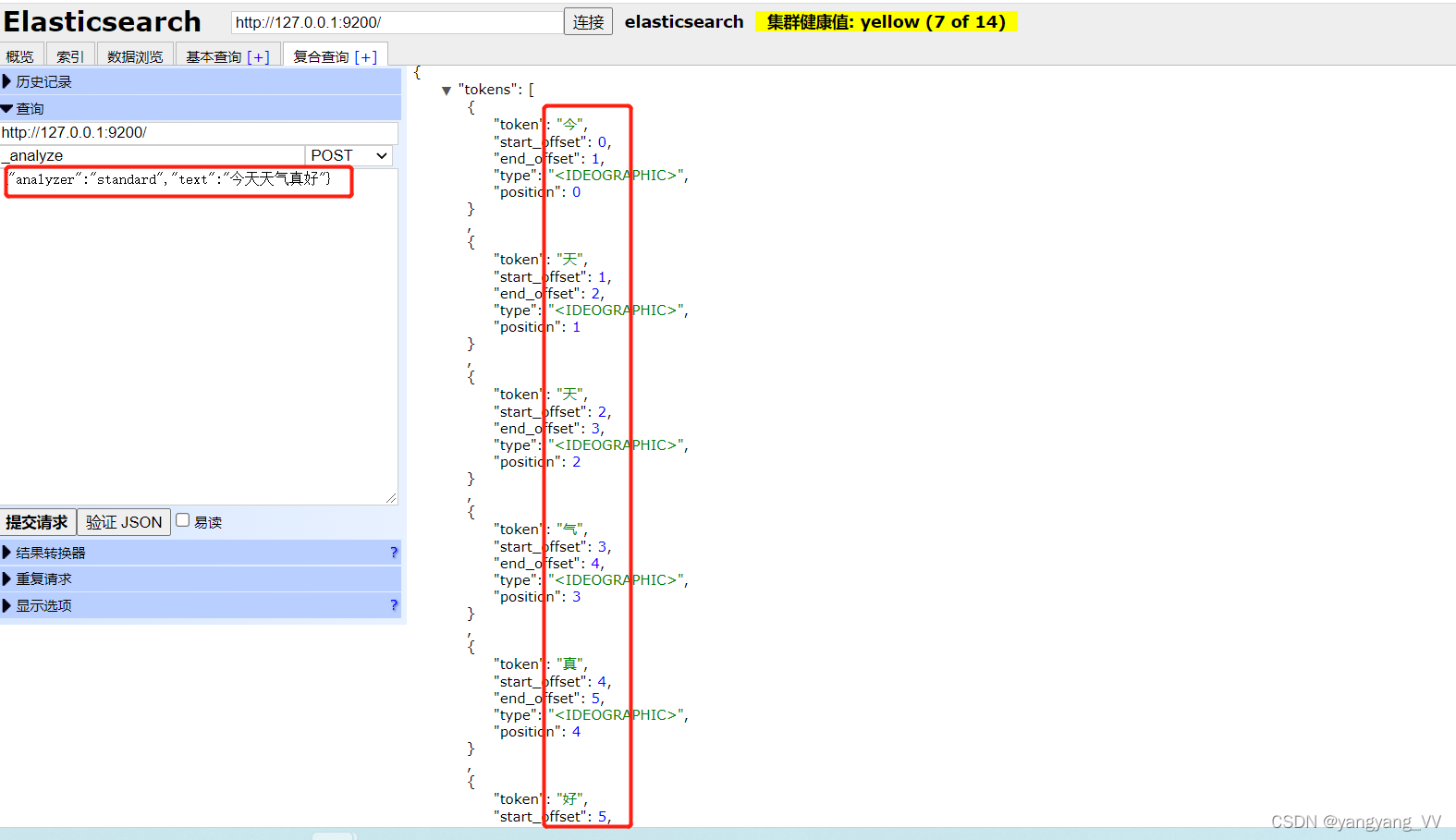This screenshot has height=840, width=1456.
Task: Open the POST method dropdown
Action: (x=349, y=155)
